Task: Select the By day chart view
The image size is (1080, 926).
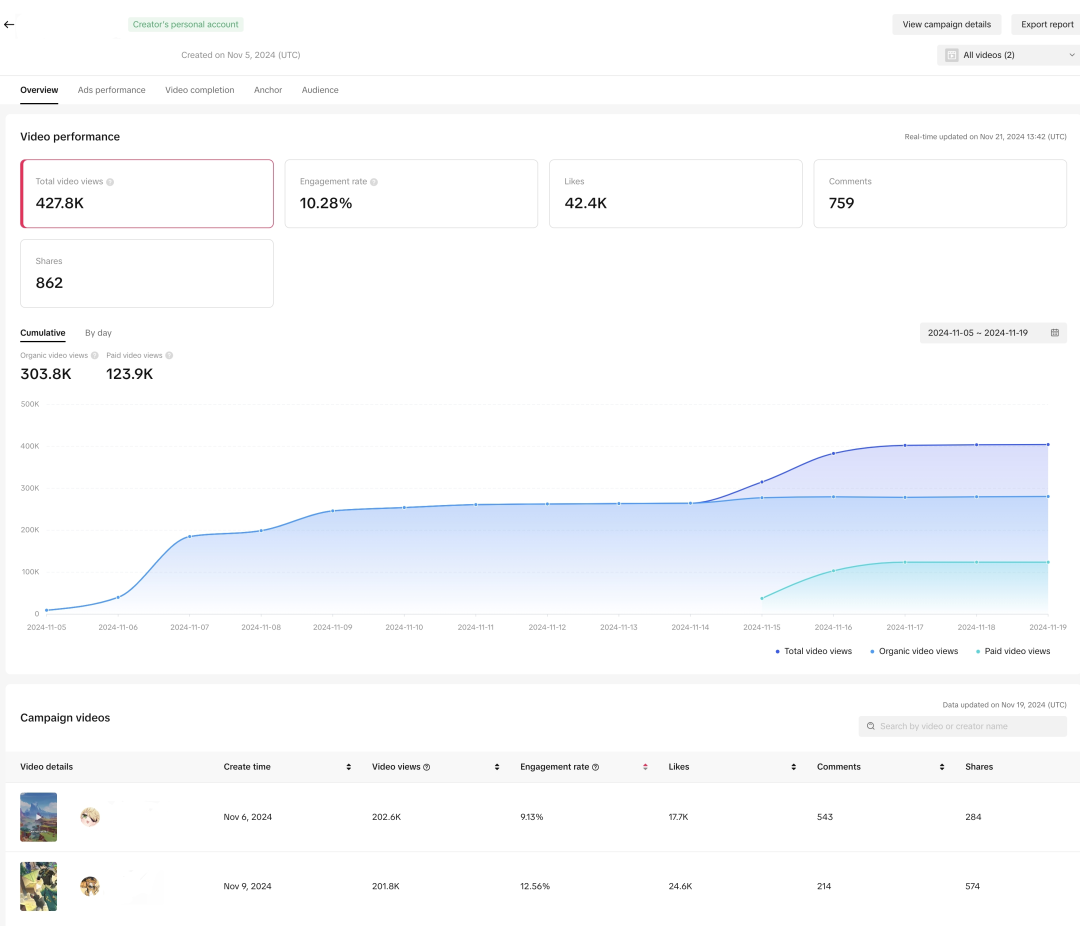Action: pos(98,333)
